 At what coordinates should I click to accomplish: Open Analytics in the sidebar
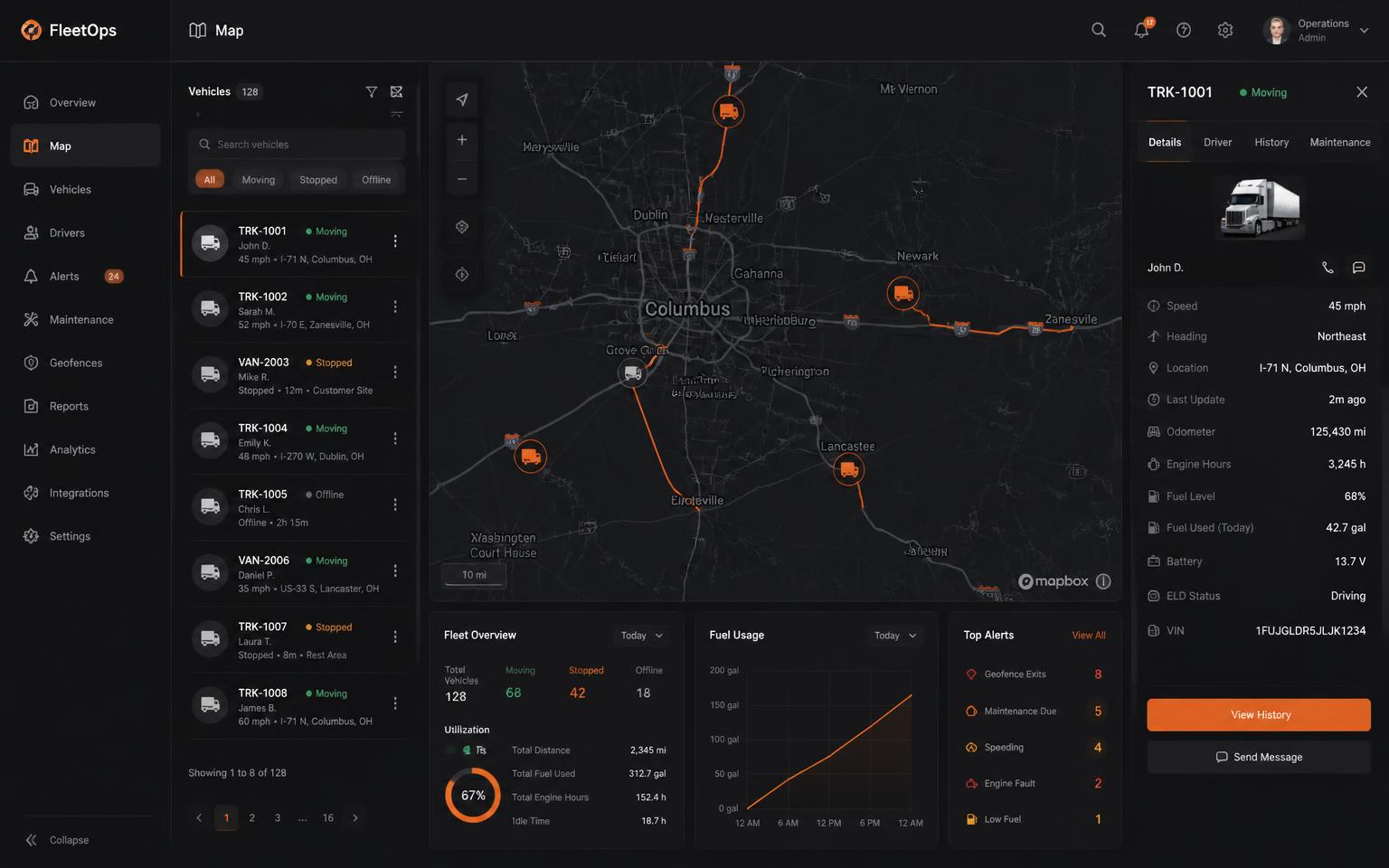(85, 449)
